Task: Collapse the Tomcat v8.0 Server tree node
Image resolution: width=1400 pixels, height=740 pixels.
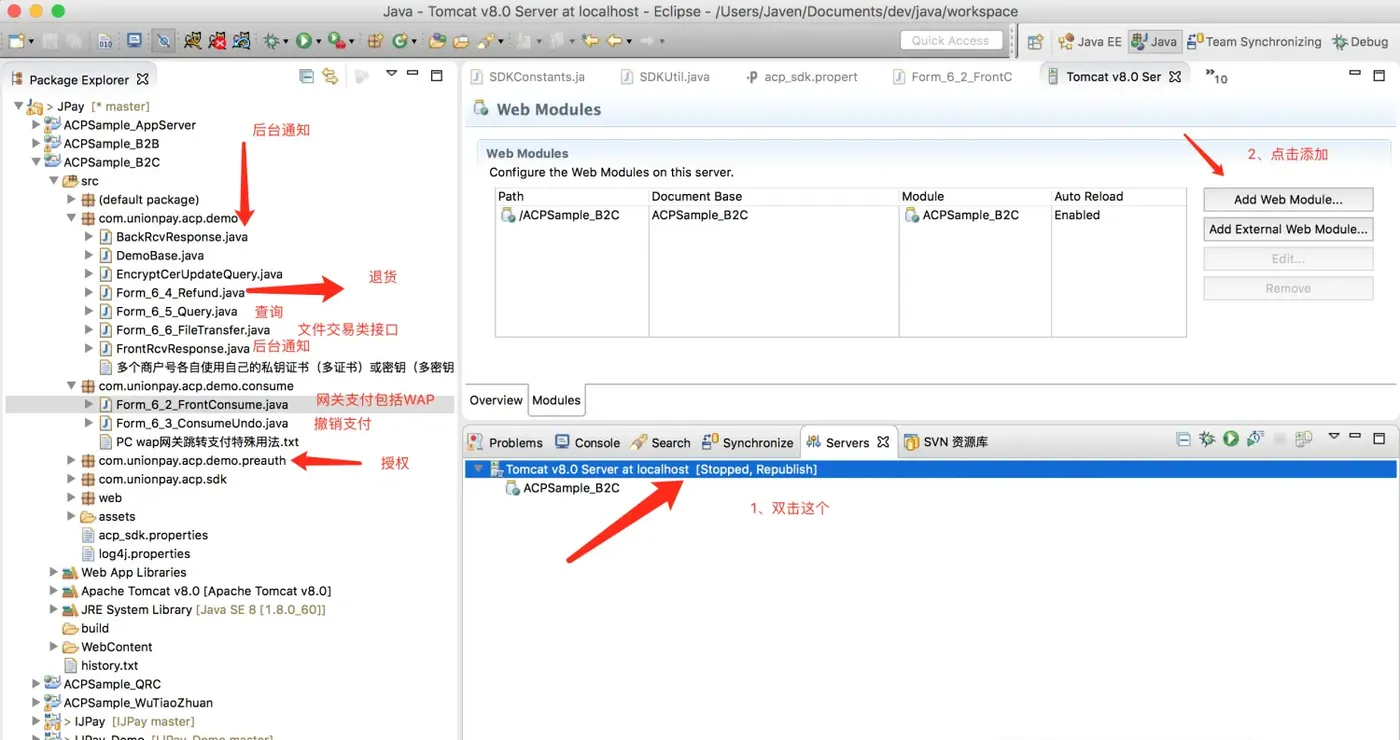Action: (478, 469)
